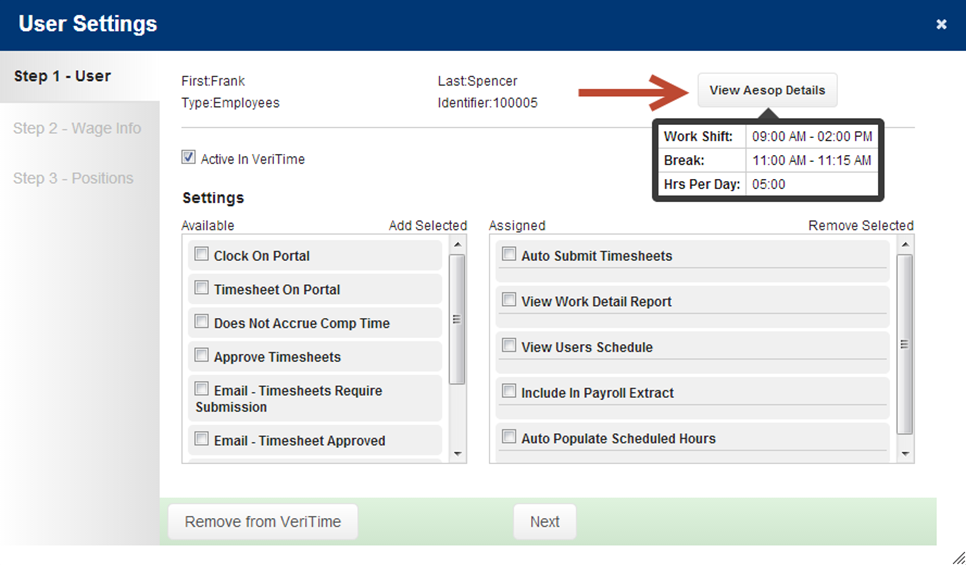
Task: Check Include In Payroll Extract option
Action: (509, 391)
